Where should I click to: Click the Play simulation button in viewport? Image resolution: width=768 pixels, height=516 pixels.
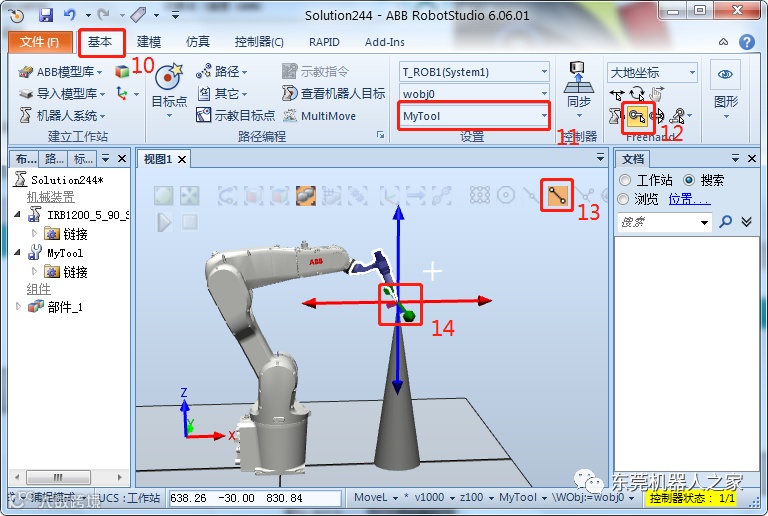click(164, 222)
